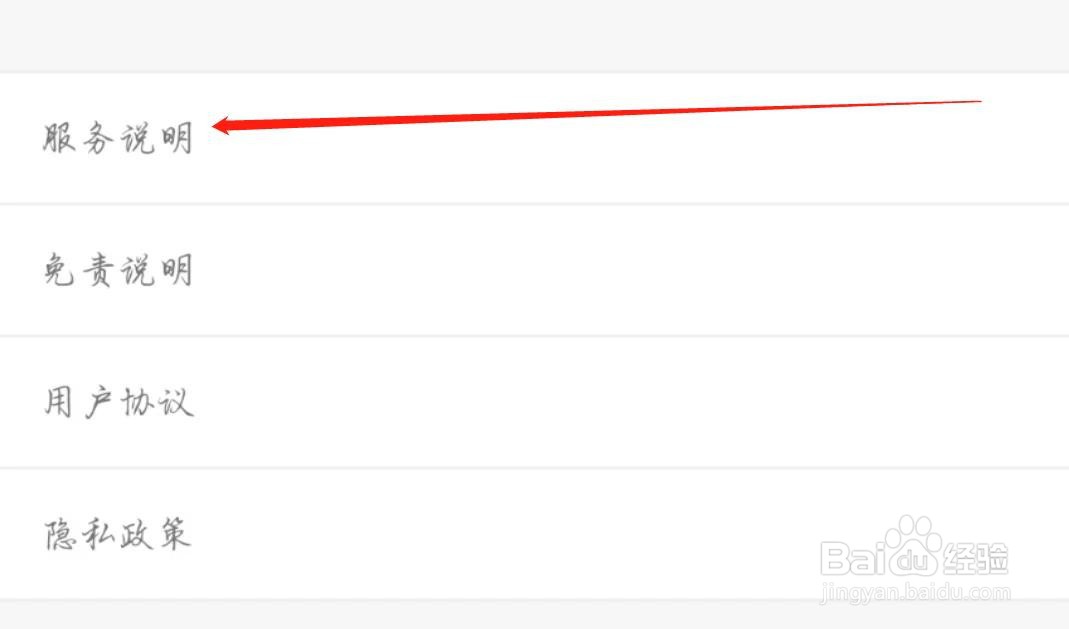
Task: Select the disclaimer (免责说明) row
Action: click(534, 270)
